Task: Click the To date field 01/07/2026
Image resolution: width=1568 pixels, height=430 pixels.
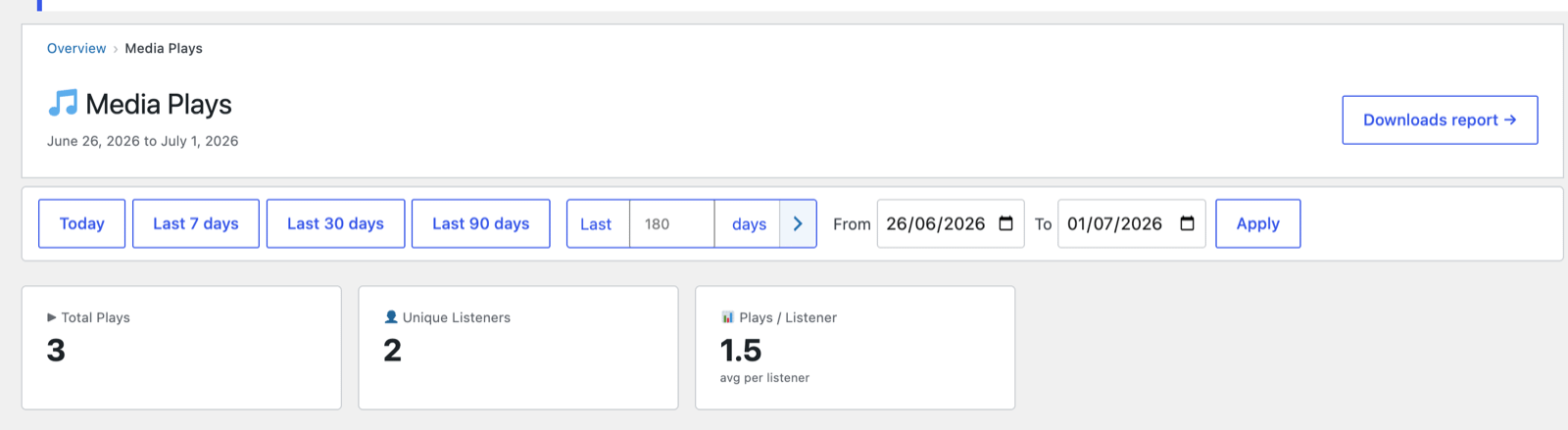Action: [x=1132, y=223]
